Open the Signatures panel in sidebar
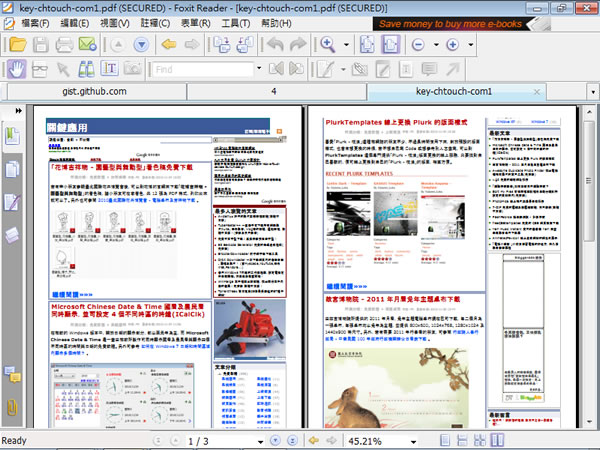Screen dimensions: 600x450 click(x=13, y=202)
